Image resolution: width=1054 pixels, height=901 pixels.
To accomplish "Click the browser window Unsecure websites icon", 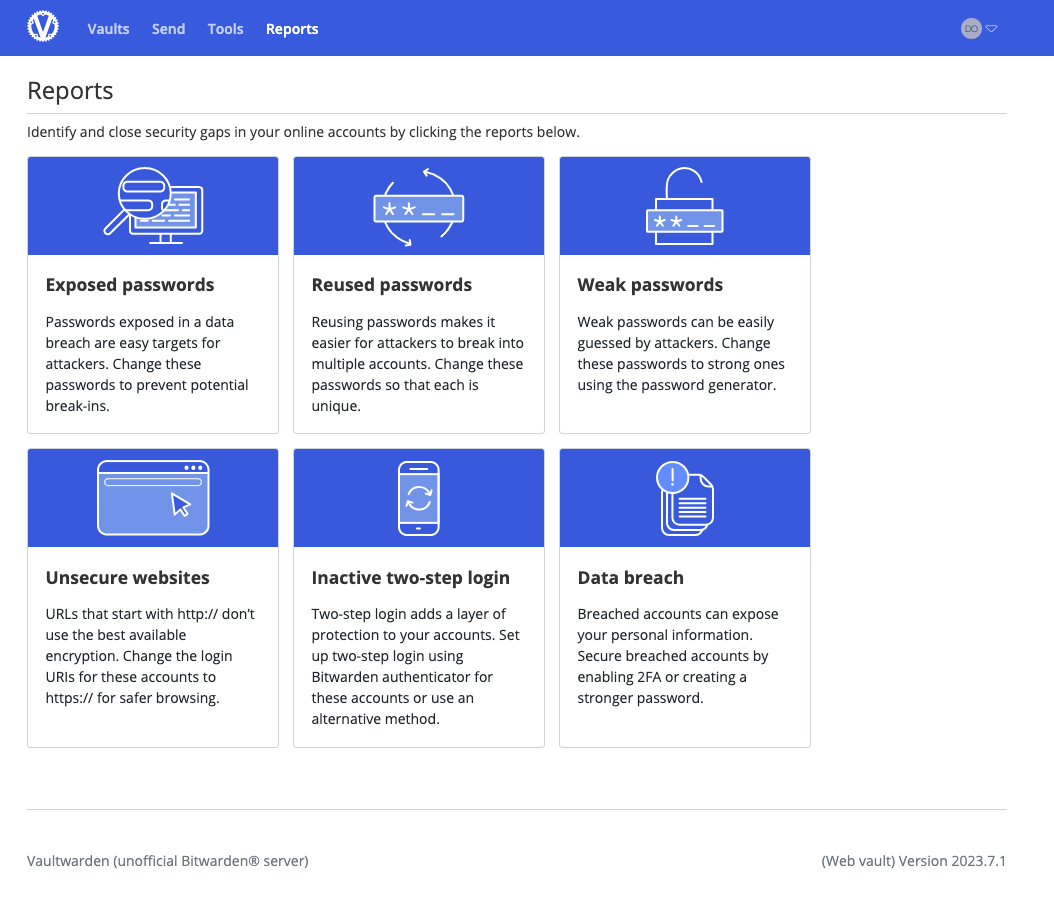I will pos(153,498).
